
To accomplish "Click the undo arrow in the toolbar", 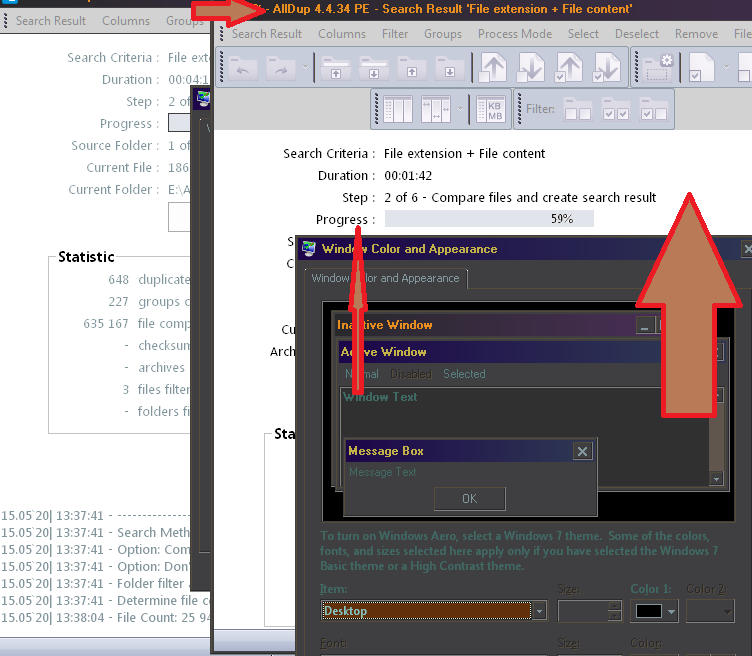I will tap(242, 68).
